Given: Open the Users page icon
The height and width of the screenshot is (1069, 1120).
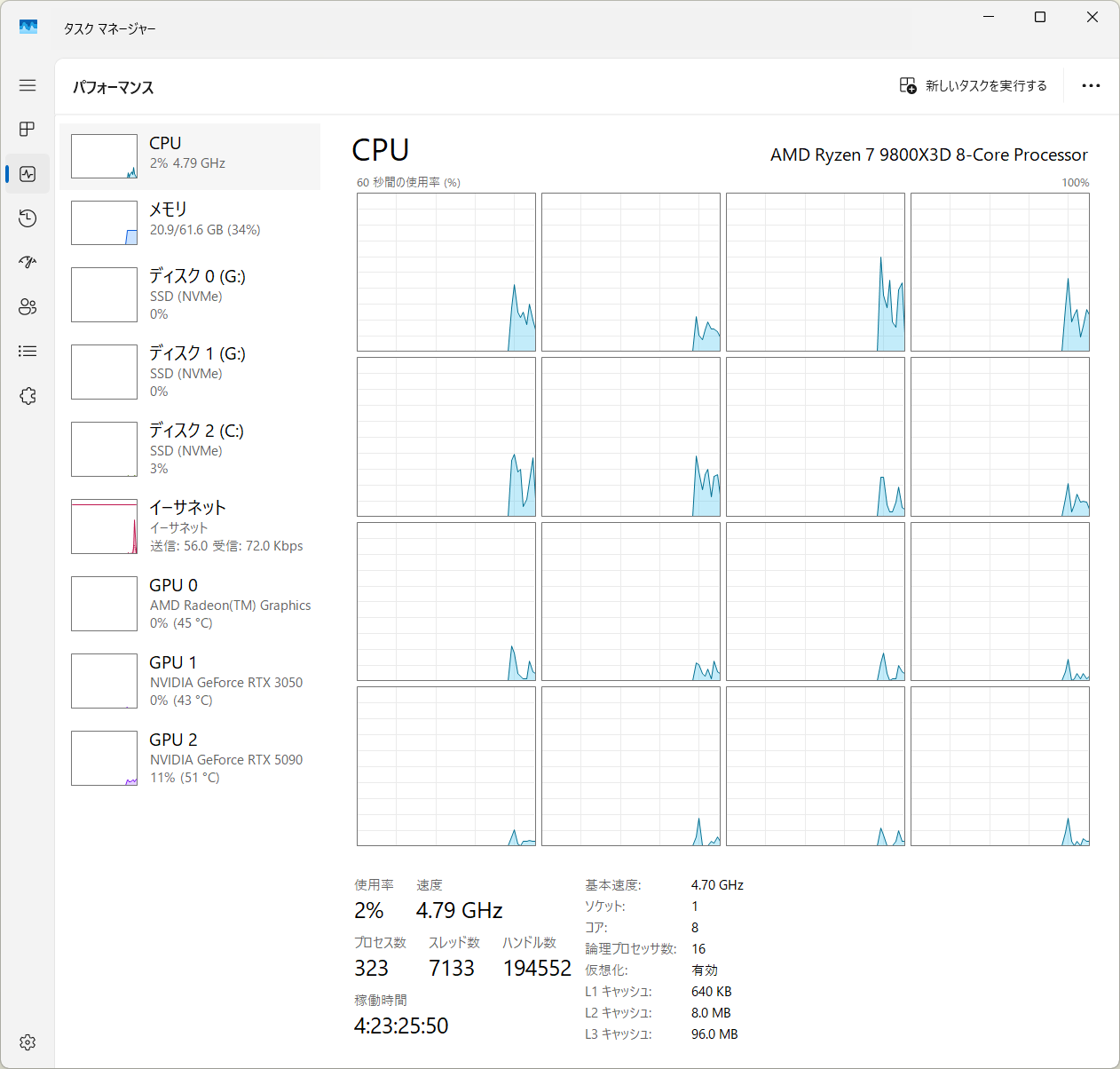Looking at the screenshot, I should click(x=28, y=307).
